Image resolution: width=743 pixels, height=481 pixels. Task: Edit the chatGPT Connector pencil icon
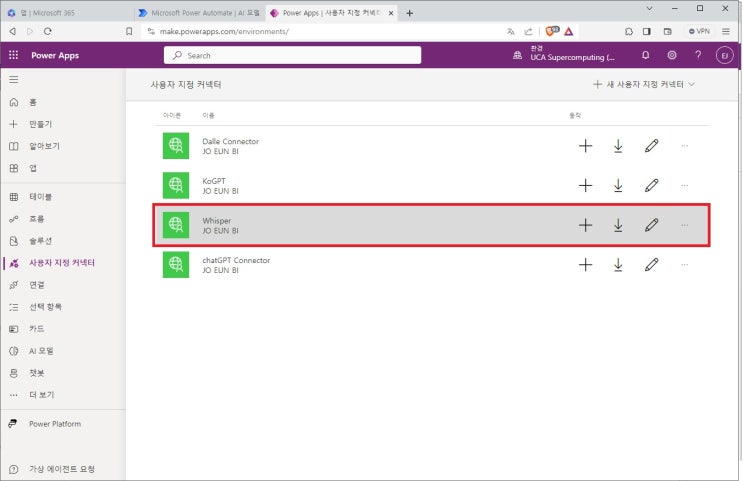pos(652,264)
